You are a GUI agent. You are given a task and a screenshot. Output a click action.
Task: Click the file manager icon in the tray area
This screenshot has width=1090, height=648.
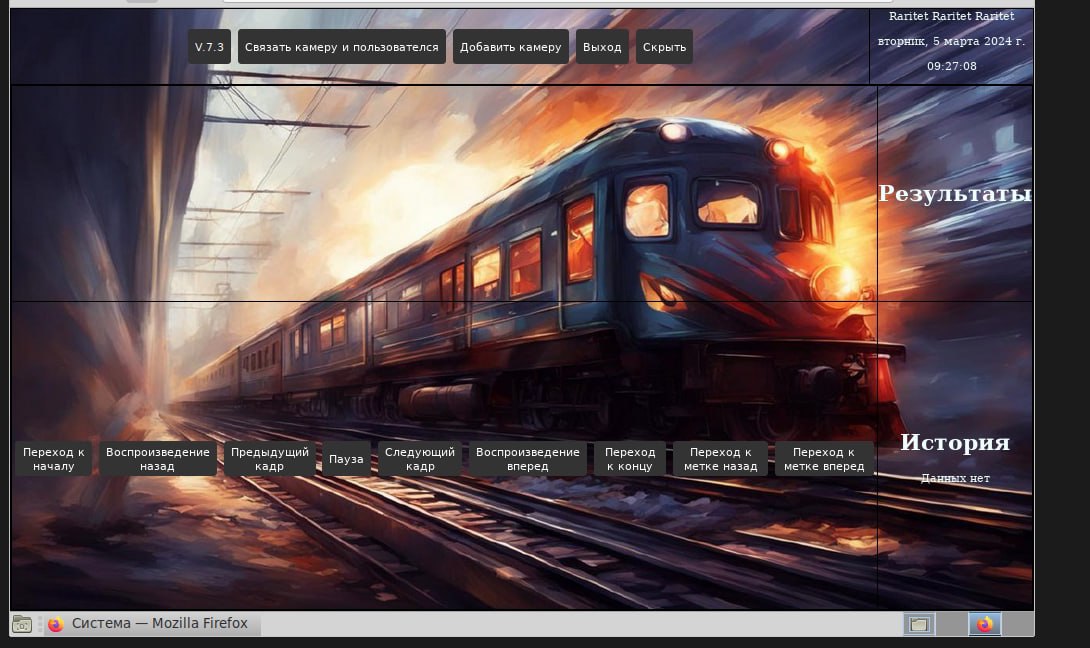[x=919, y=624]
